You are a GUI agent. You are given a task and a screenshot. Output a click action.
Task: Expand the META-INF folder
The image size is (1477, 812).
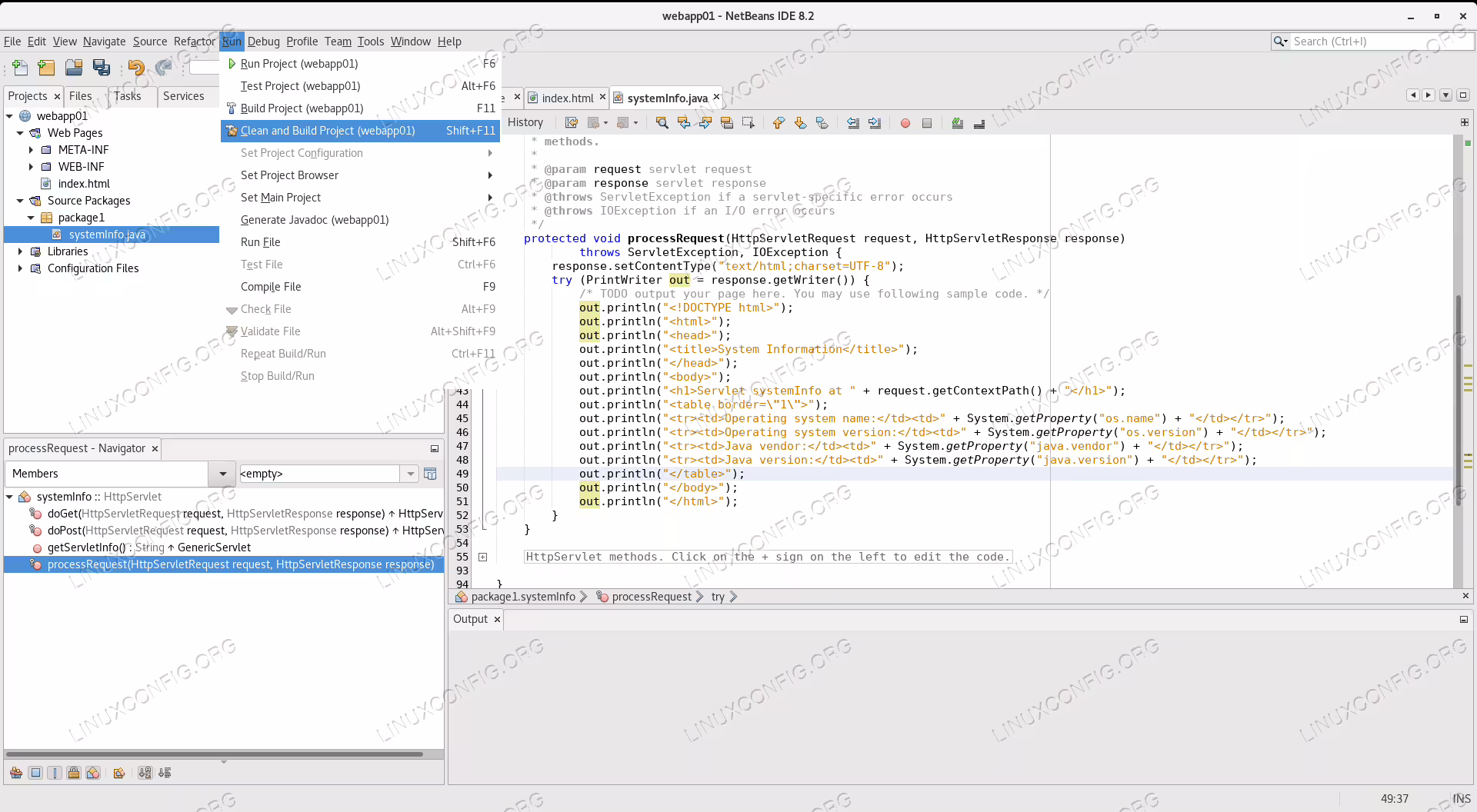coord(31,150)
